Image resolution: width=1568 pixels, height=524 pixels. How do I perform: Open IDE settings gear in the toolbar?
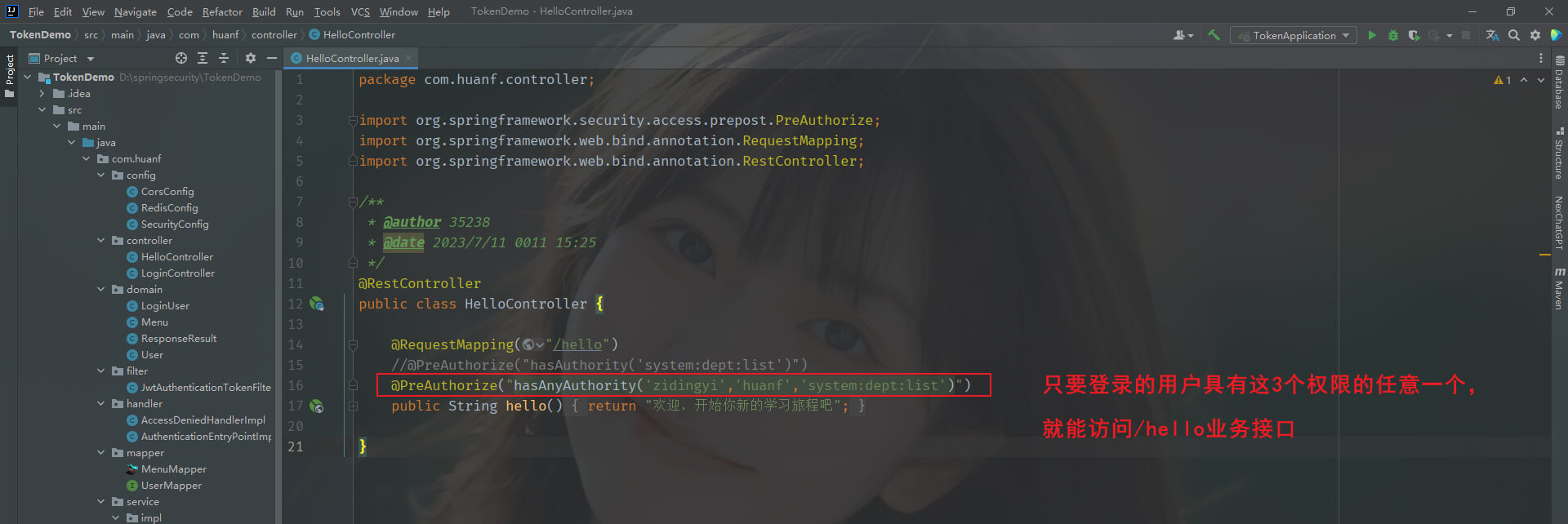pos(1535,35)
